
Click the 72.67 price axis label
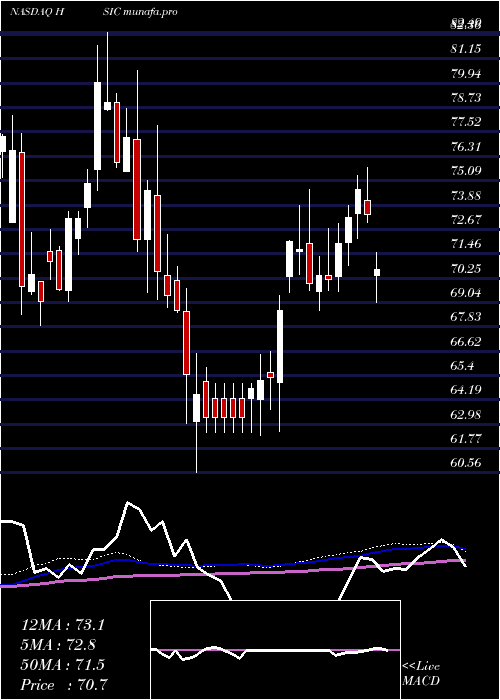click(x=466, y=219)
